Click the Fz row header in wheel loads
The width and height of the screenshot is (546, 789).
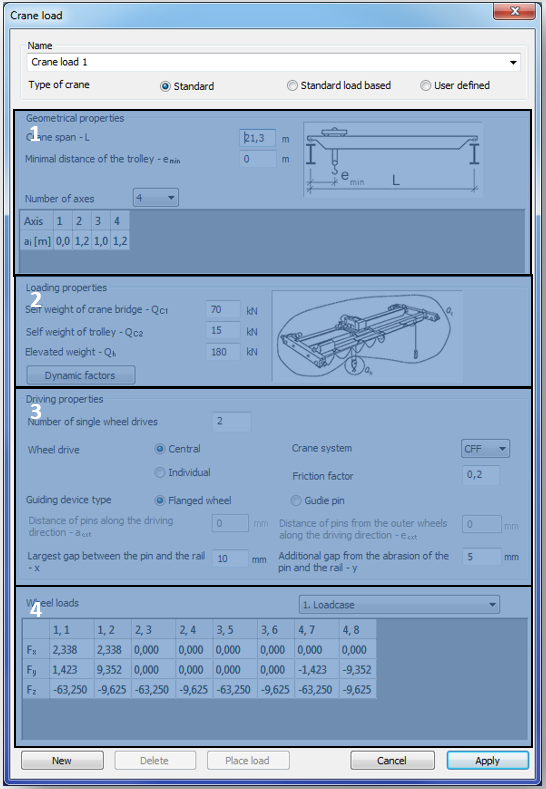pos(36,689)
